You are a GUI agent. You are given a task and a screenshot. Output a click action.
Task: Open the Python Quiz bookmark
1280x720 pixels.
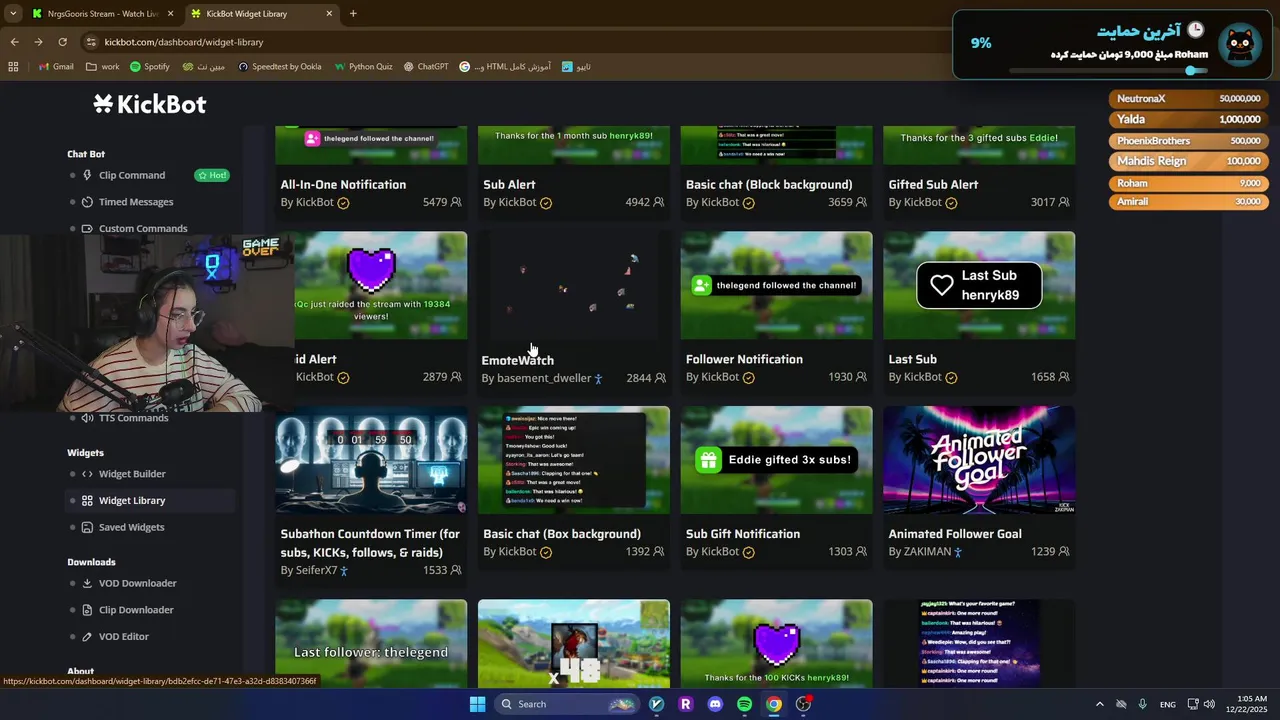pos(363,67)
